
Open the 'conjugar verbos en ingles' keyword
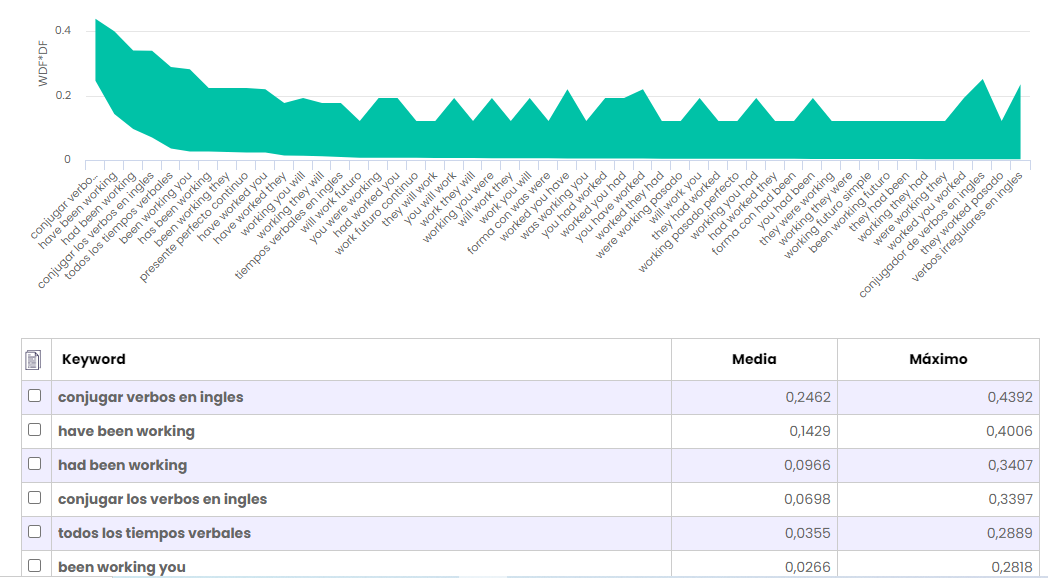150,397
